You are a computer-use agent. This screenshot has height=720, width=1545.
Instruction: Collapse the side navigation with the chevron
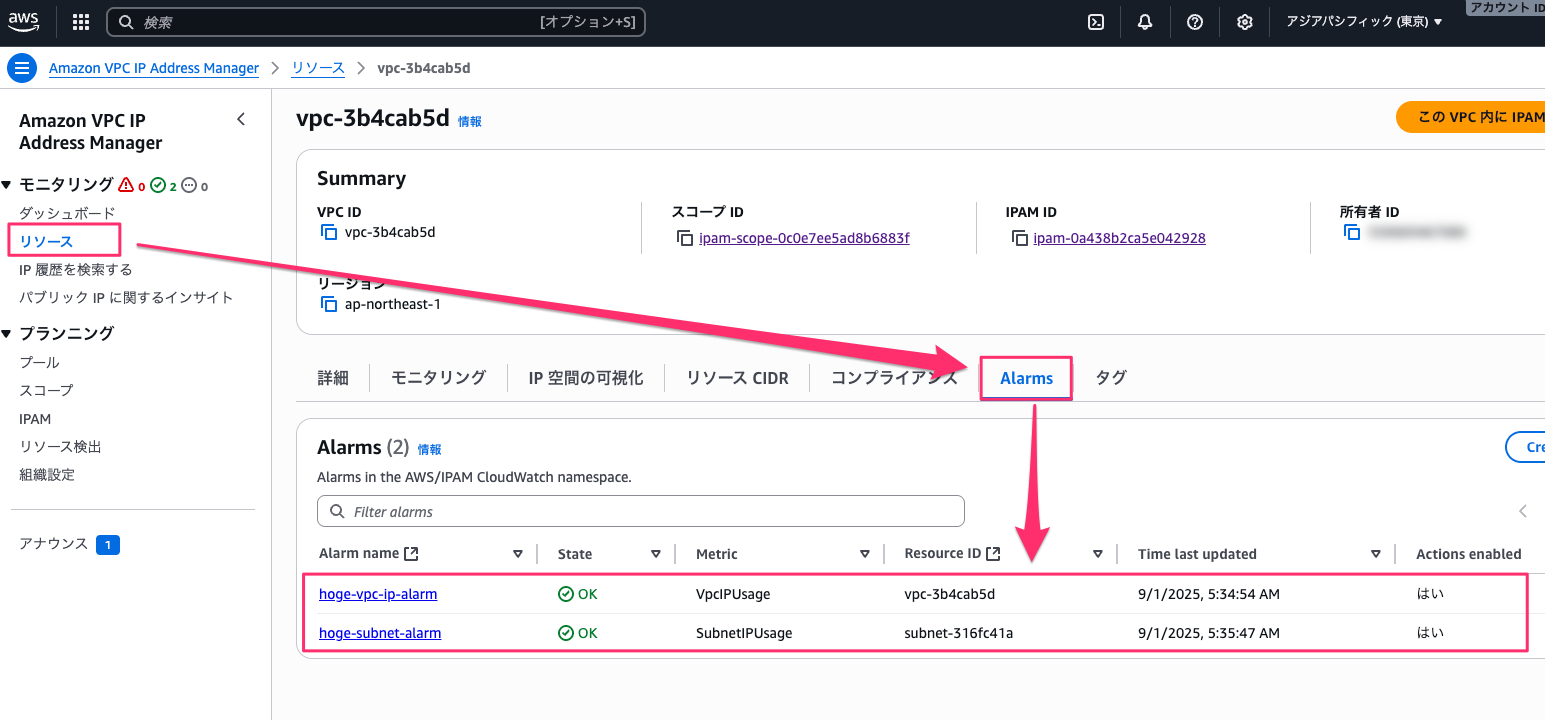pyautogui.click(x=240, y=119)
